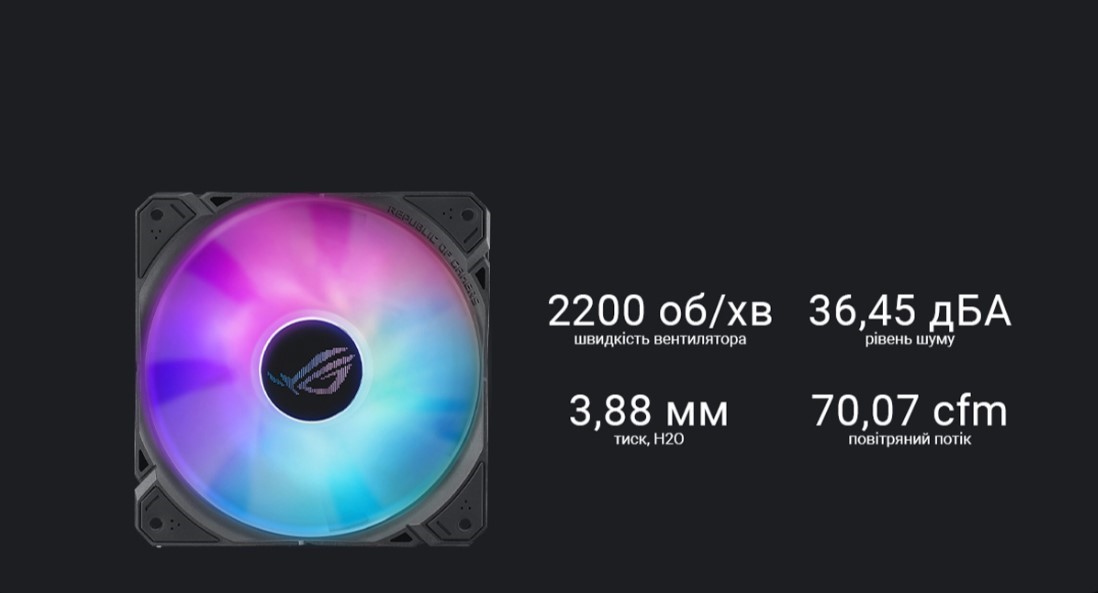Select the 3,88 мм value
The height and width of the screenshot is (593, 1098).
click(x=648, y=410)
